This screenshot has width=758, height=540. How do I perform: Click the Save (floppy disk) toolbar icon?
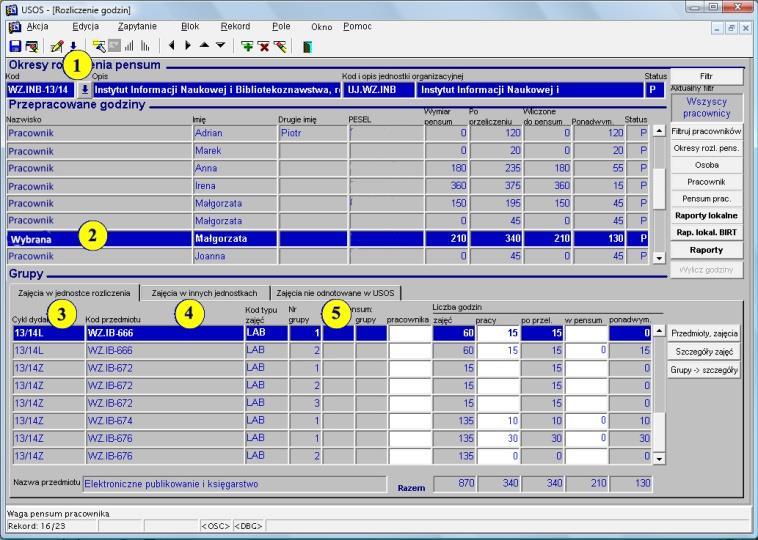click(x=15, y=46)
